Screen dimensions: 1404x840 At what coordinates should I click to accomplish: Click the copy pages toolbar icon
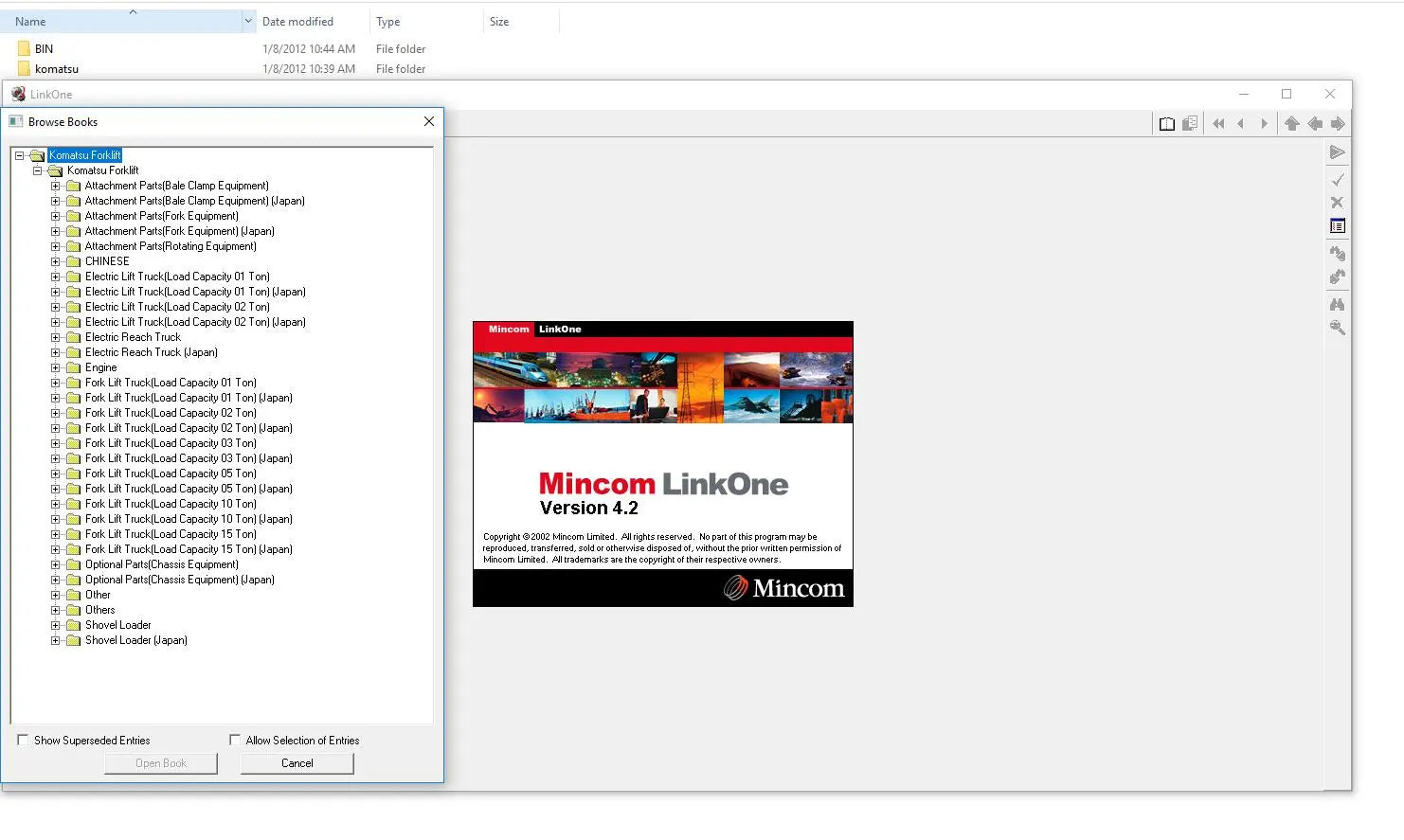1190,124
